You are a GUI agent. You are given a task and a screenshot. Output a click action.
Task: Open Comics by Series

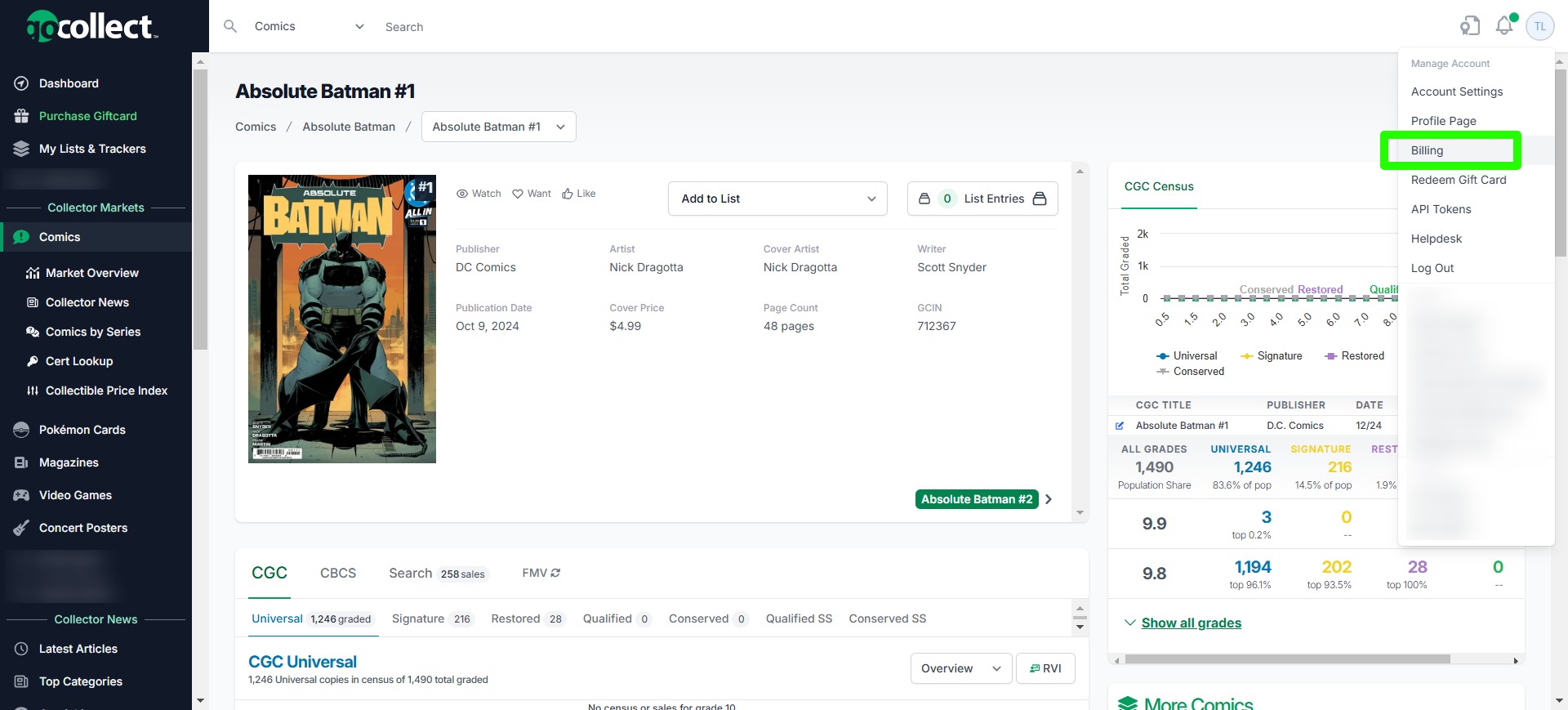(93, 332)
